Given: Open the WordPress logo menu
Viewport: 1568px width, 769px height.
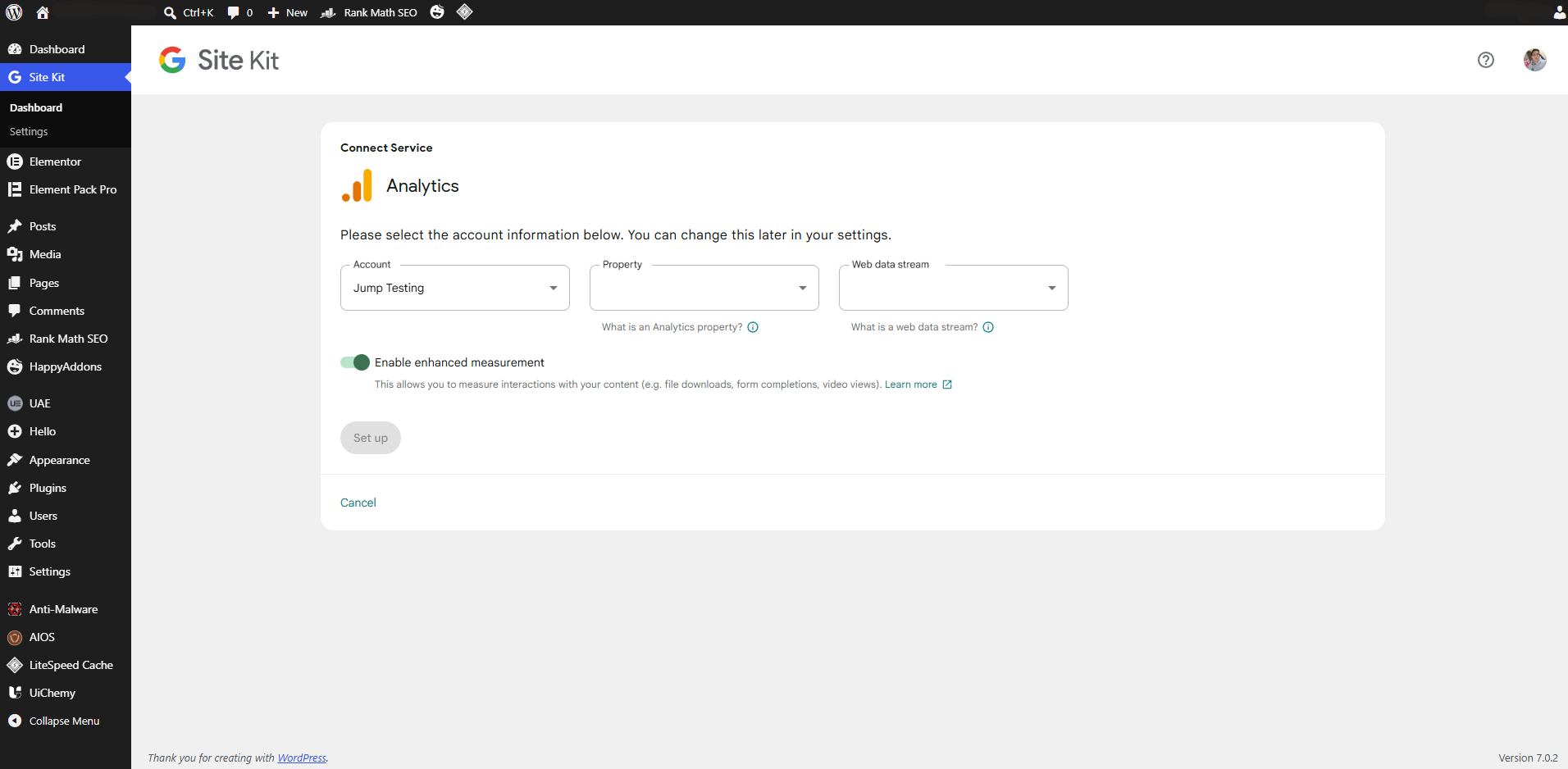Looking at the screenshot, I should [x=14, y=12].
